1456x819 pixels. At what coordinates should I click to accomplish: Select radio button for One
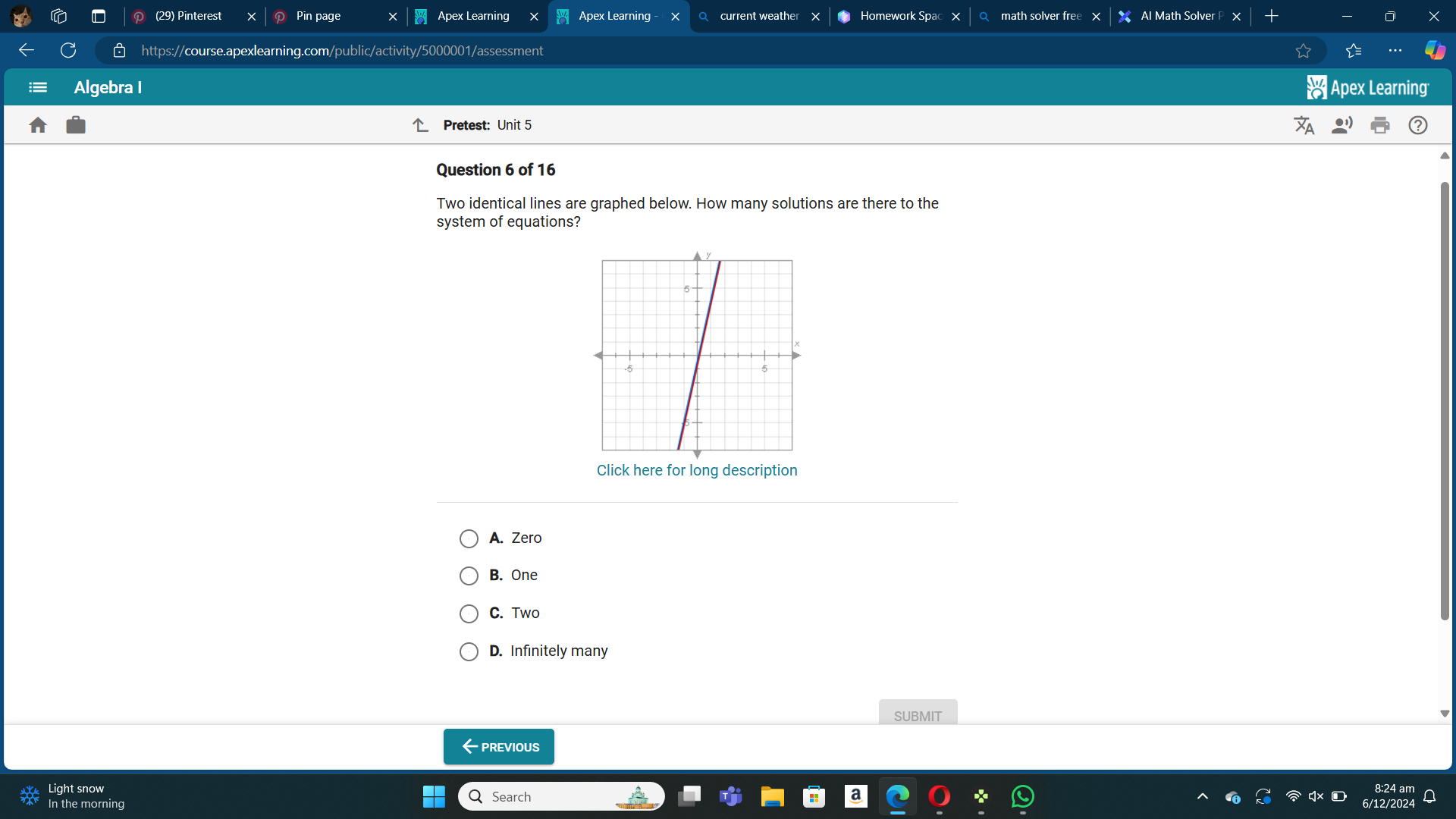coord(468,575)
